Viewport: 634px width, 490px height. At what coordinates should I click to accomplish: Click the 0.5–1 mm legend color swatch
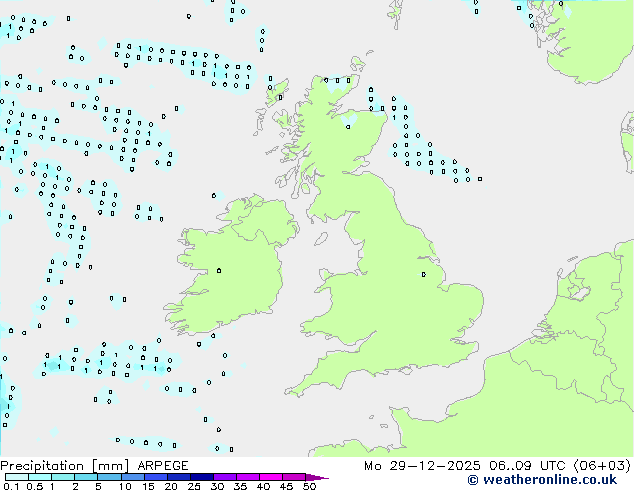click(x=40, y=477)
